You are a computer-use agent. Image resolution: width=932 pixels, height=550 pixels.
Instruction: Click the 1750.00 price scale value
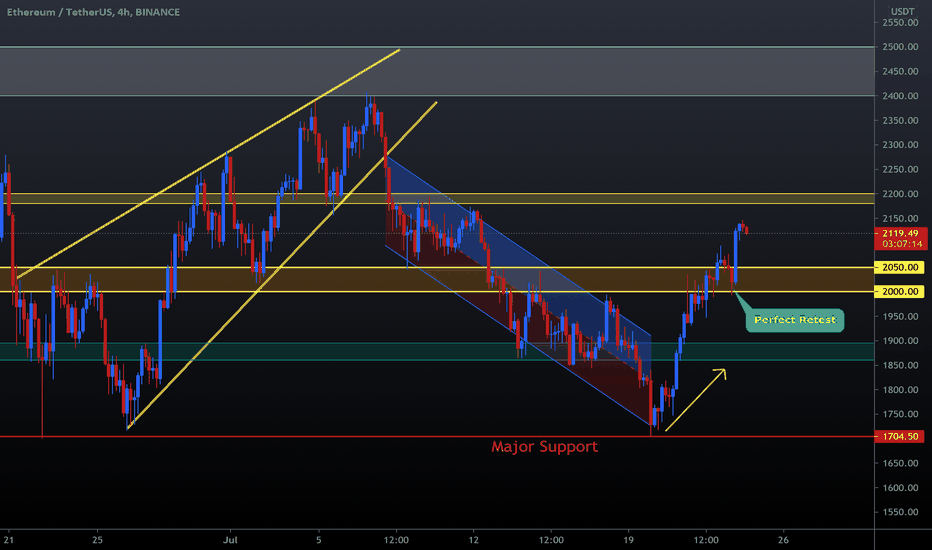(900, 414)
